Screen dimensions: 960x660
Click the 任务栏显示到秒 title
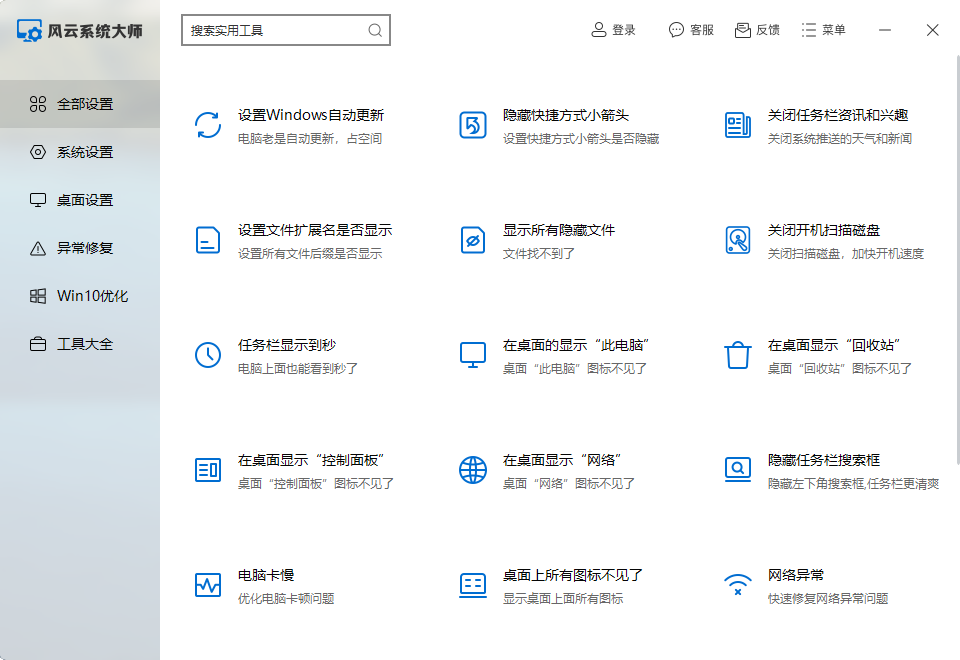[x=287, y=345]
